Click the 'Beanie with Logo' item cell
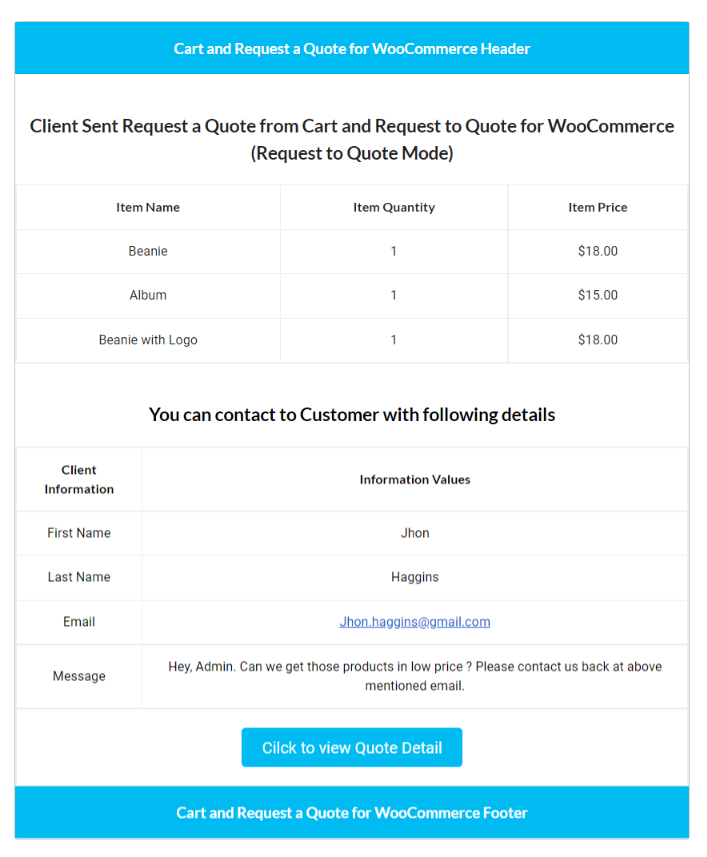The width and height of the screenshot is (707, 857). [148, 340]
